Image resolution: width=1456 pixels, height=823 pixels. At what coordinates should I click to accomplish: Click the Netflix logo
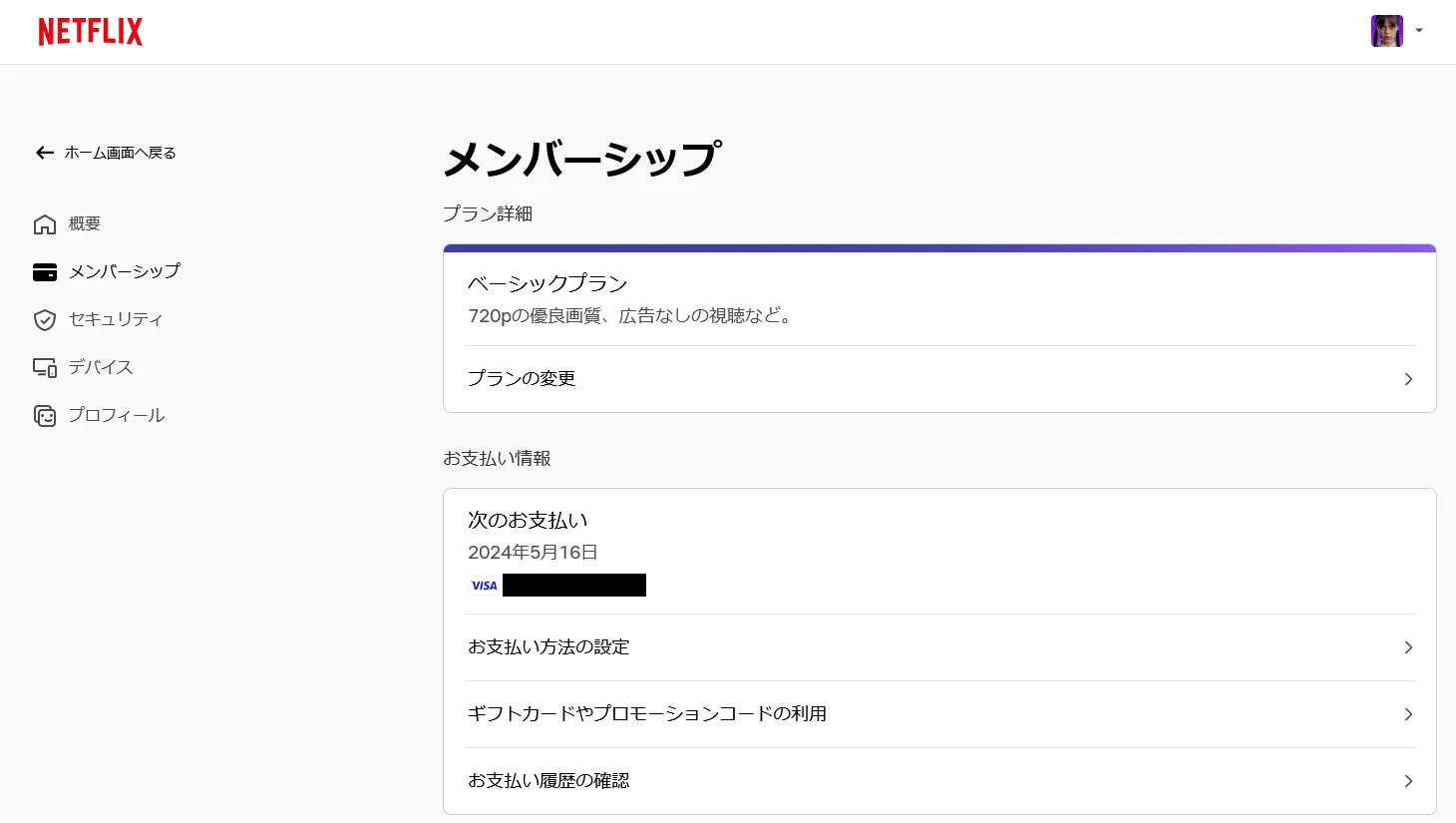[x=91, y=32]
